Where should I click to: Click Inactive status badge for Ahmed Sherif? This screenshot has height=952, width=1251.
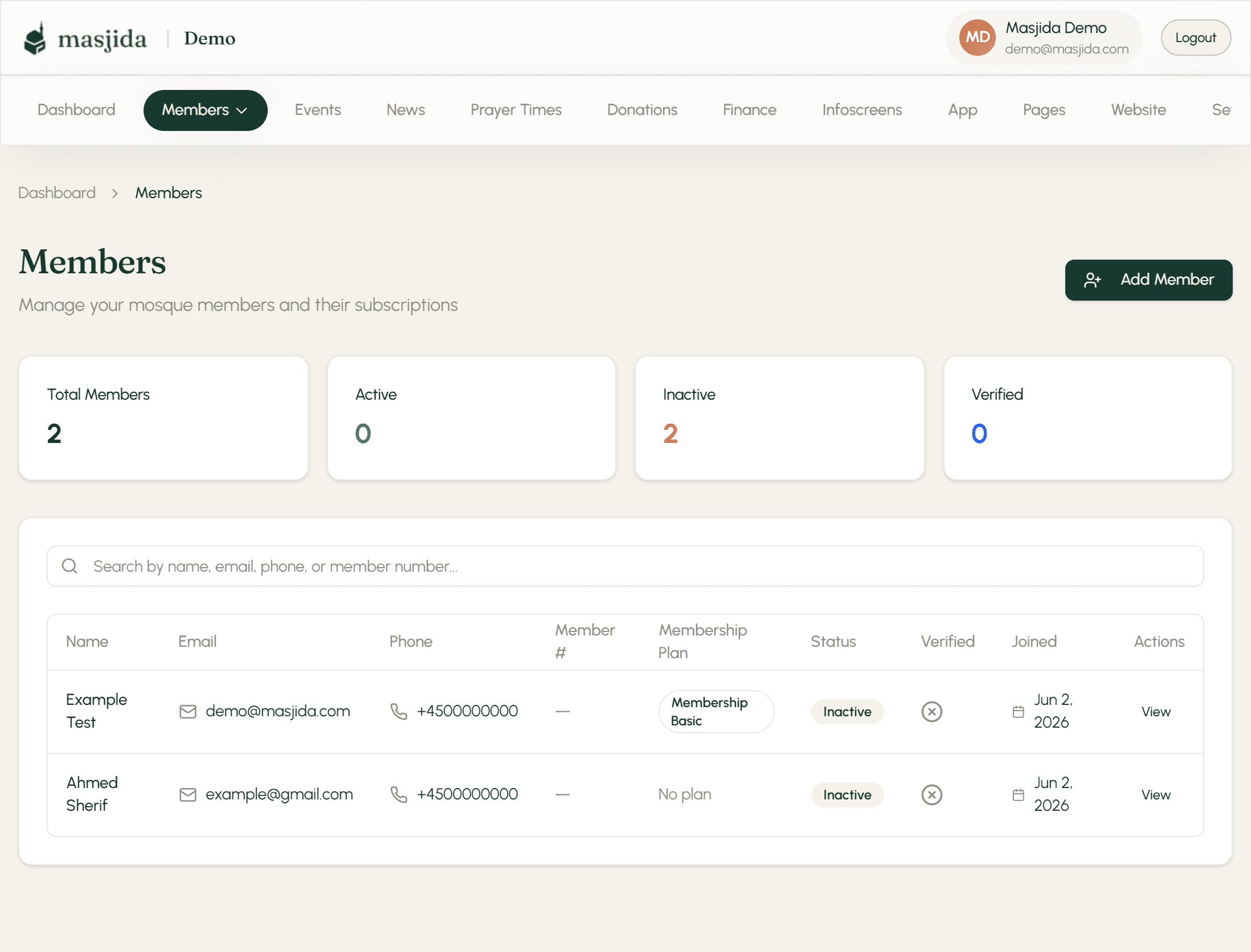click(847, 795)
